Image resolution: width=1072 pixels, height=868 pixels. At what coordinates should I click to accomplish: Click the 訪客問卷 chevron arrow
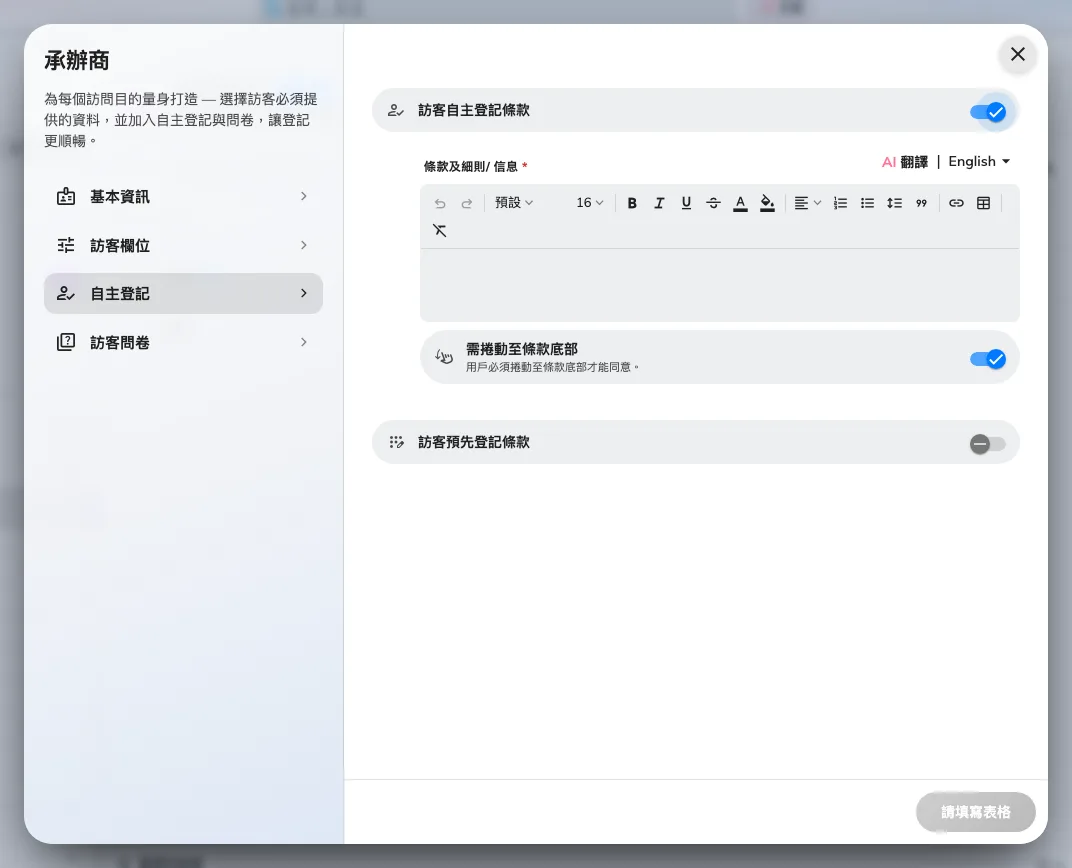pos(304,342)
